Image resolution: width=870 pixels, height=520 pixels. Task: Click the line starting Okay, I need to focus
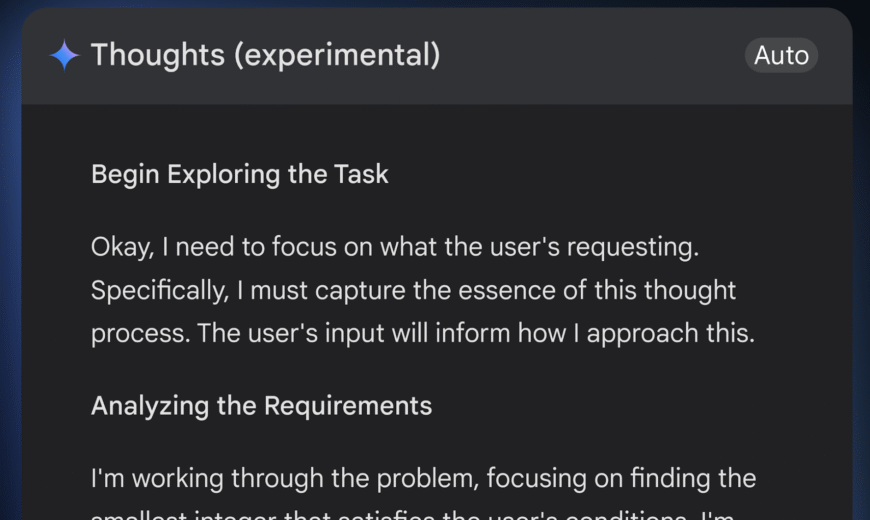395,247
